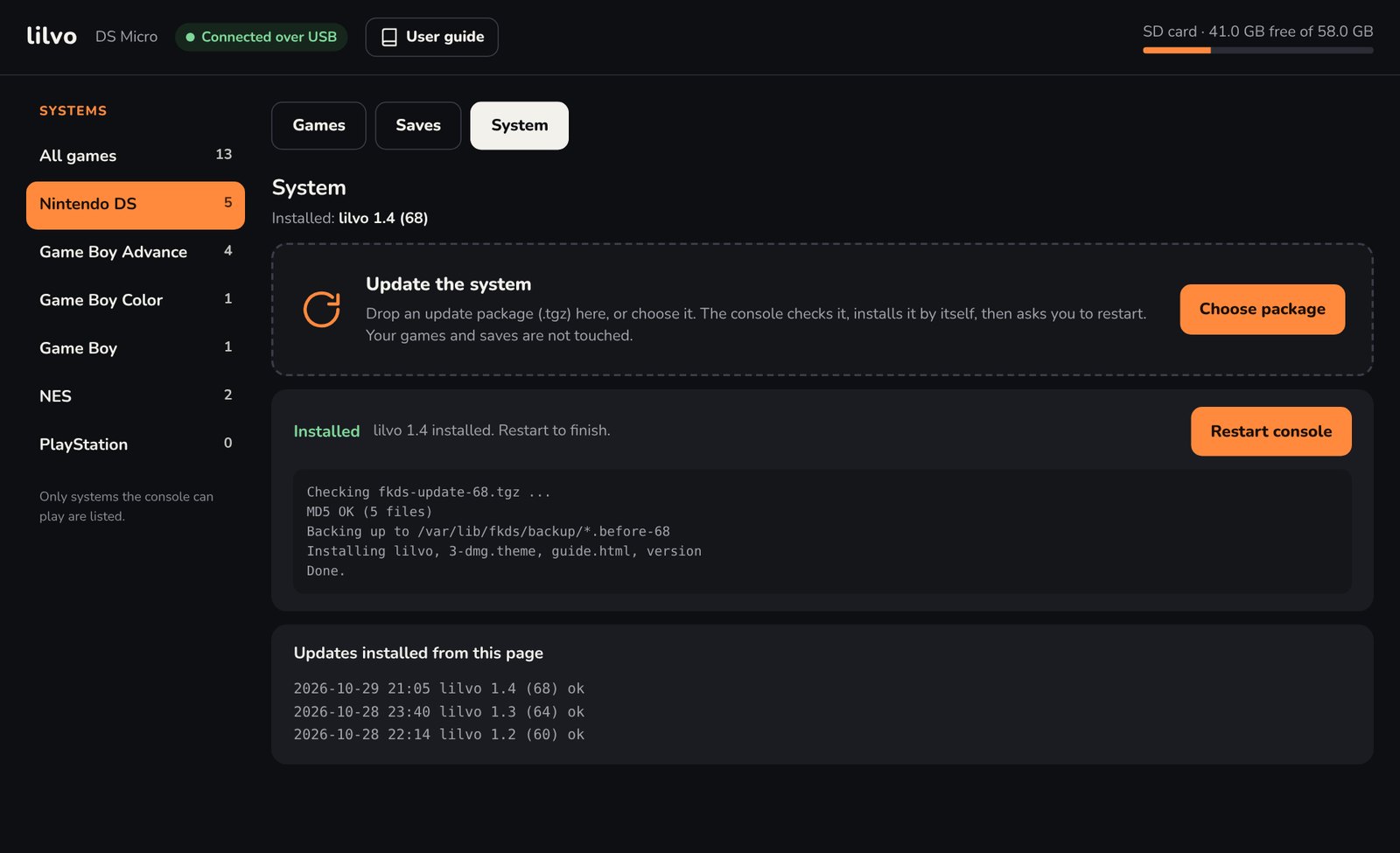This screenshot has height=853, width=1400.
Task: Click history entry lilvo 1.2 (60)
Action: coord(439,734)
